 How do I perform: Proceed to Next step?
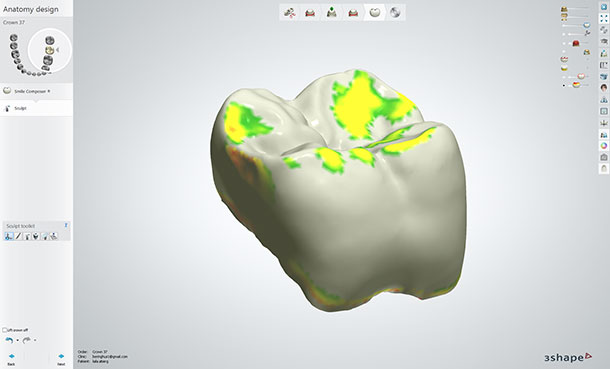point(61,359)
